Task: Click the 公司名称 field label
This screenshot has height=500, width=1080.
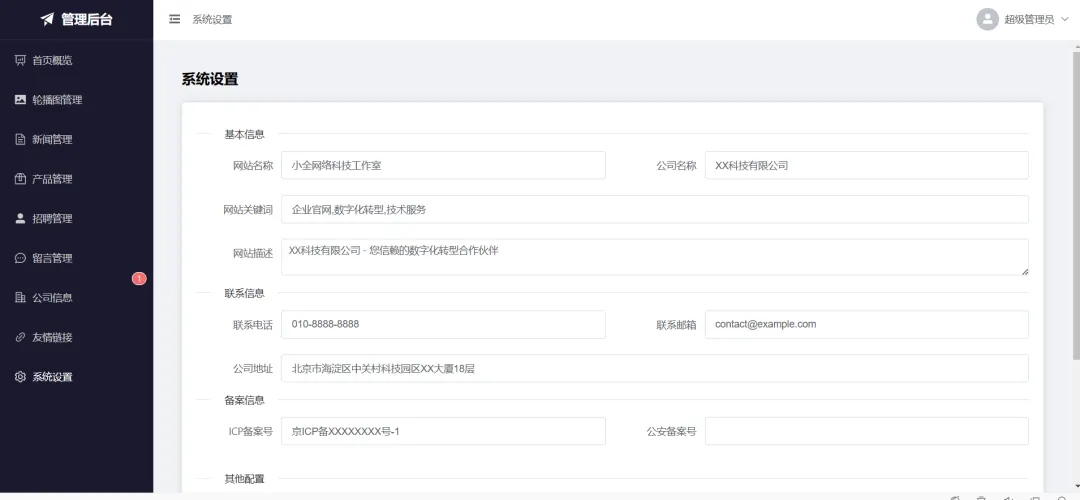Action: pyautogui.click(x=676, y=166)
